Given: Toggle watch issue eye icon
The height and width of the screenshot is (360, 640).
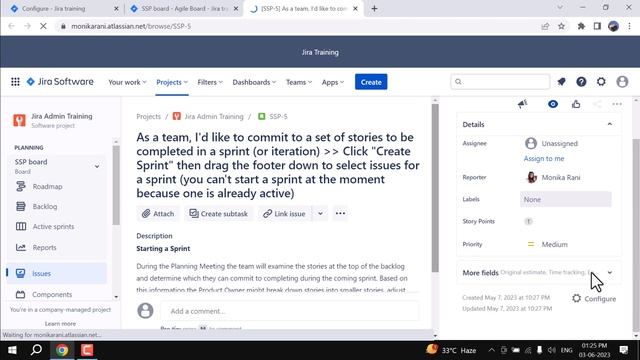Looking at the screenshot, I should pyautogui.click(x=553, y=104).
